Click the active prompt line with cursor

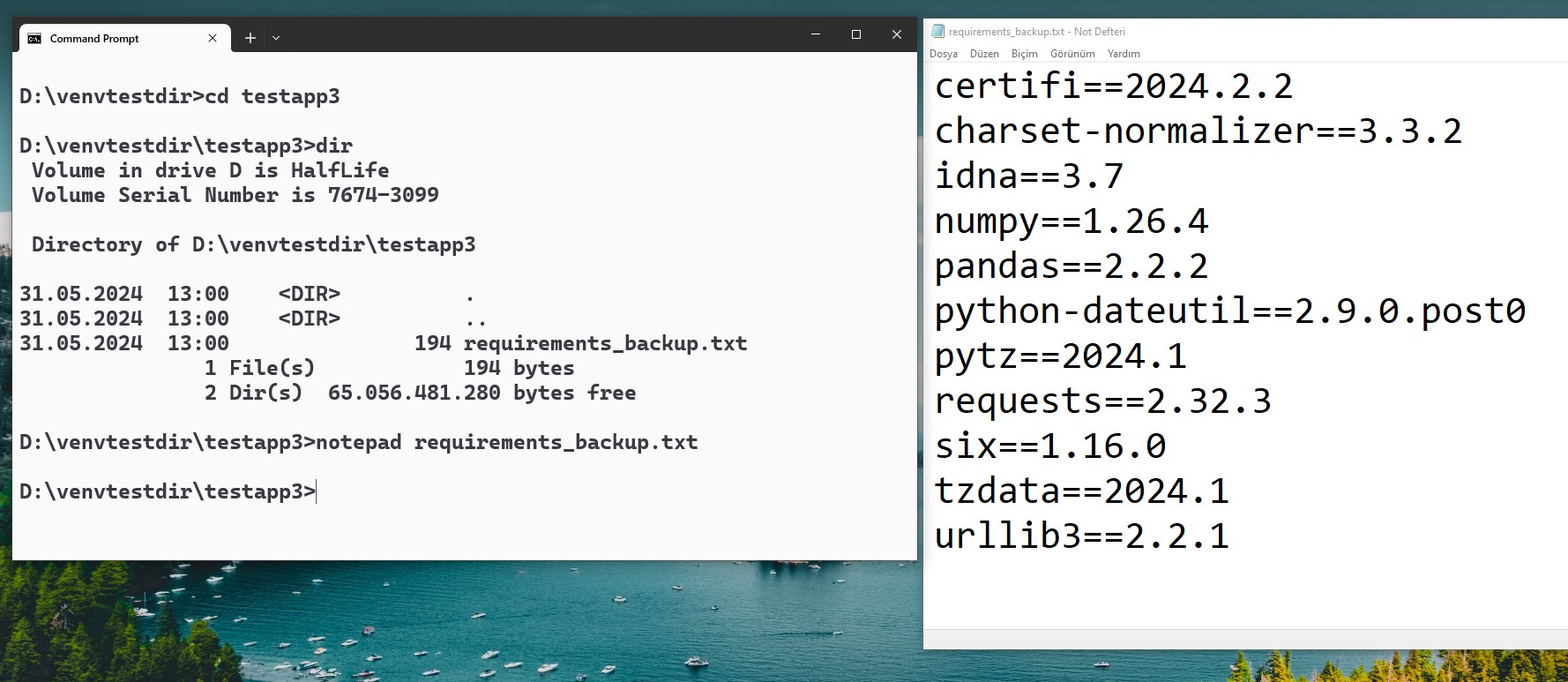[x=168, y=491]
